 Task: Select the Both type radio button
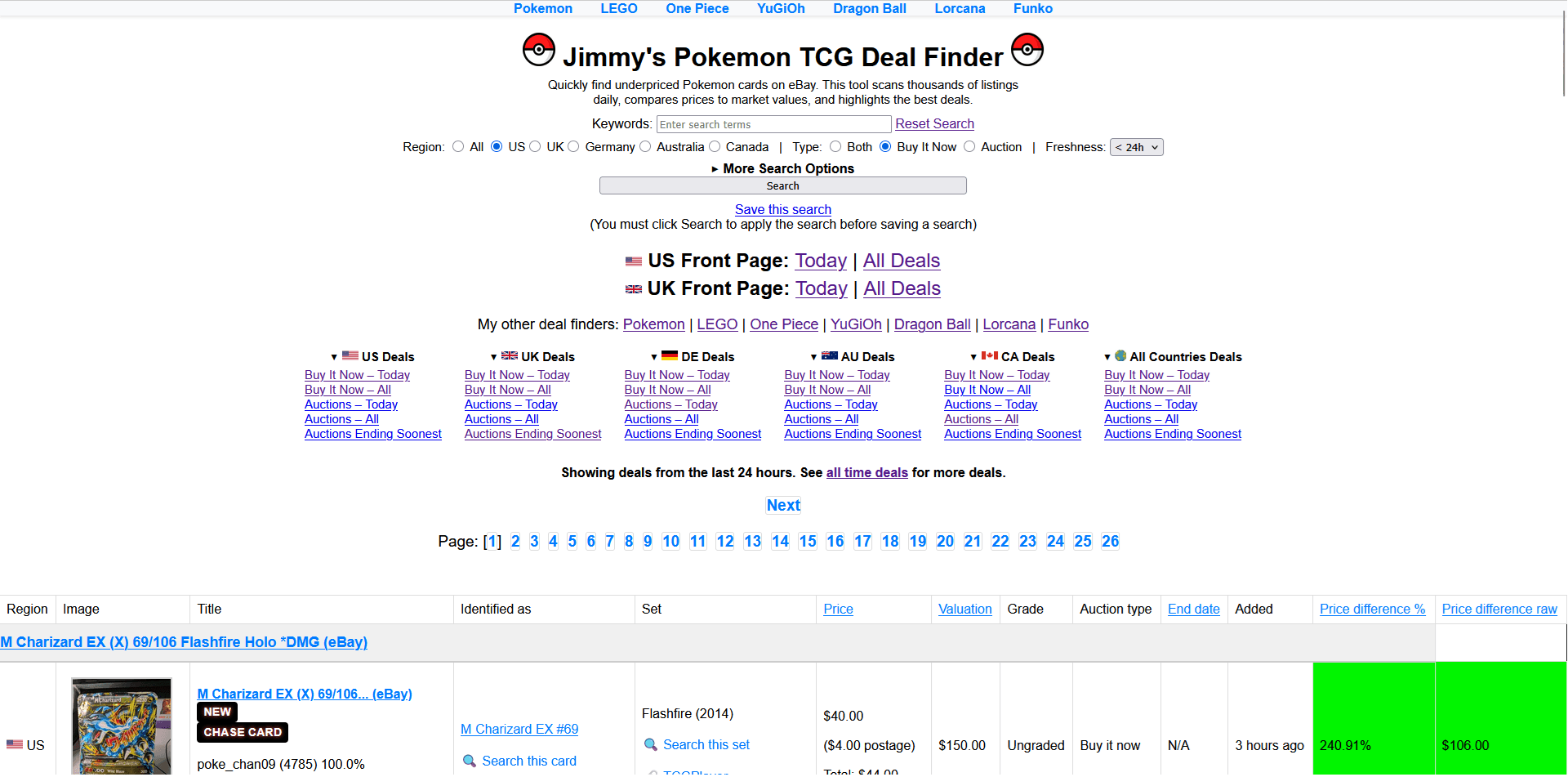835,146
